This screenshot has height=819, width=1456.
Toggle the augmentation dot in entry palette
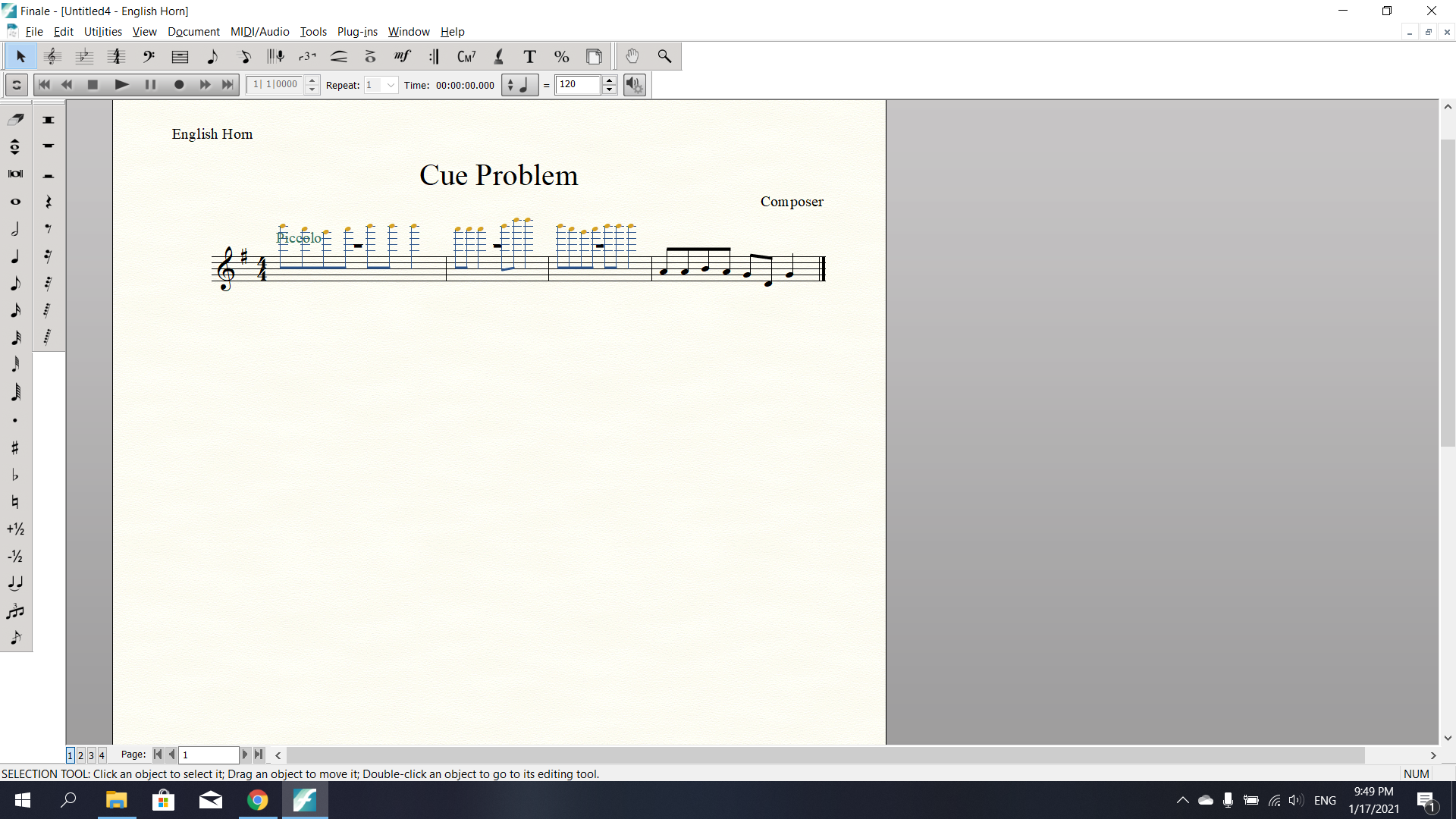coord(15,421)
